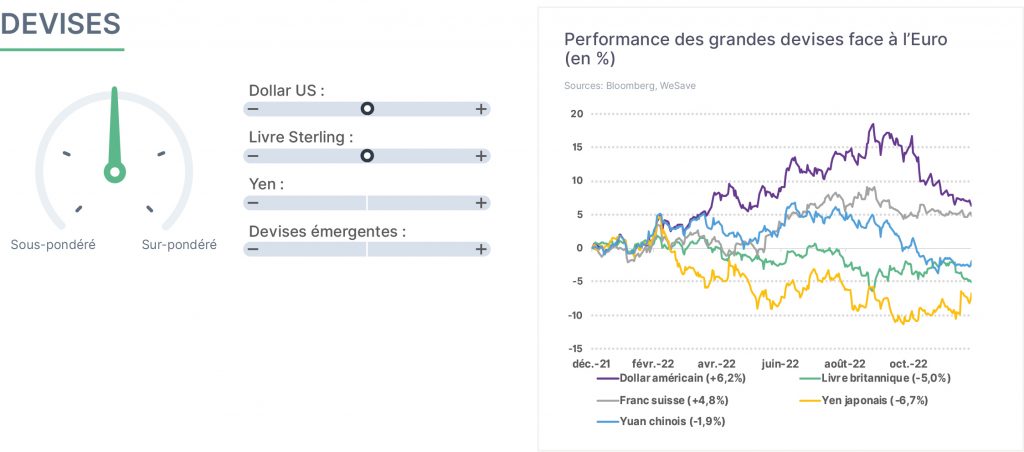Click the plus icon on Livre Sterling slider
The width and height of the screenshot is (1024, 452).
tap(481, 156)
